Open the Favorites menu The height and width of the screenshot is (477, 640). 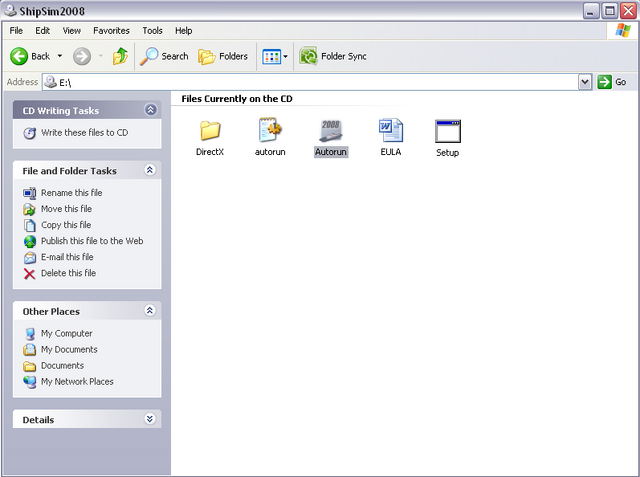coord(111,31)
